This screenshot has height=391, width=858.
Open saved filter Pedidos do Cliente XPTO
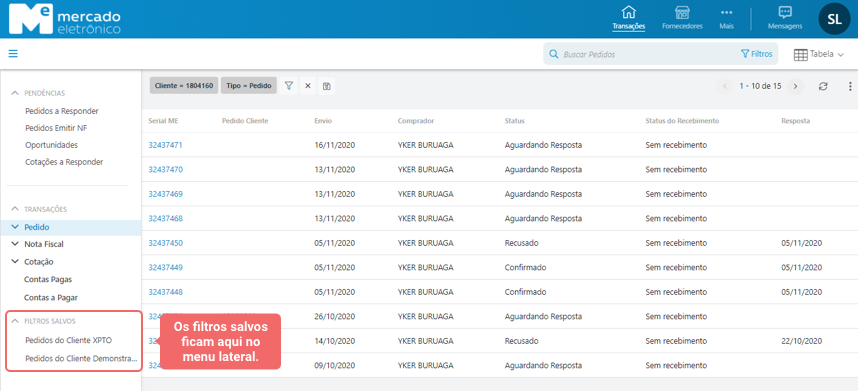click(68, 340)
